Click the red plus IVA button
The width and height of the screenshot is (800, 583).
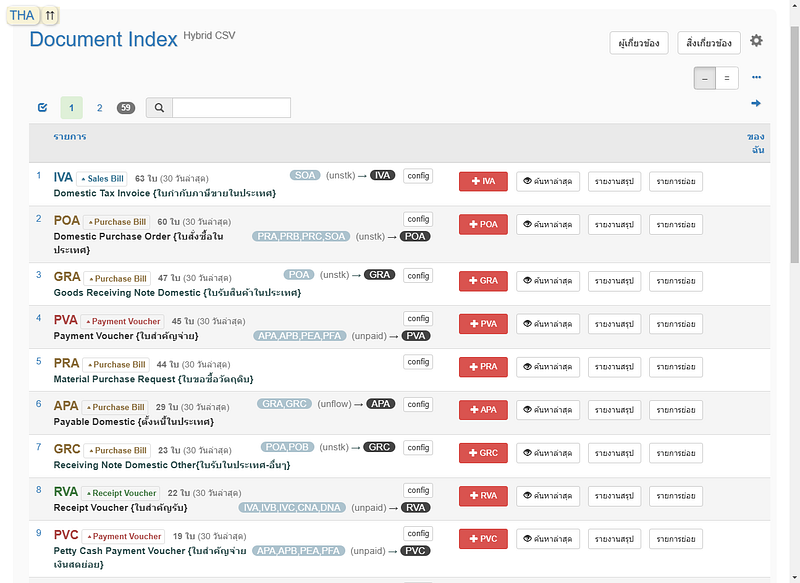[483, 181]
